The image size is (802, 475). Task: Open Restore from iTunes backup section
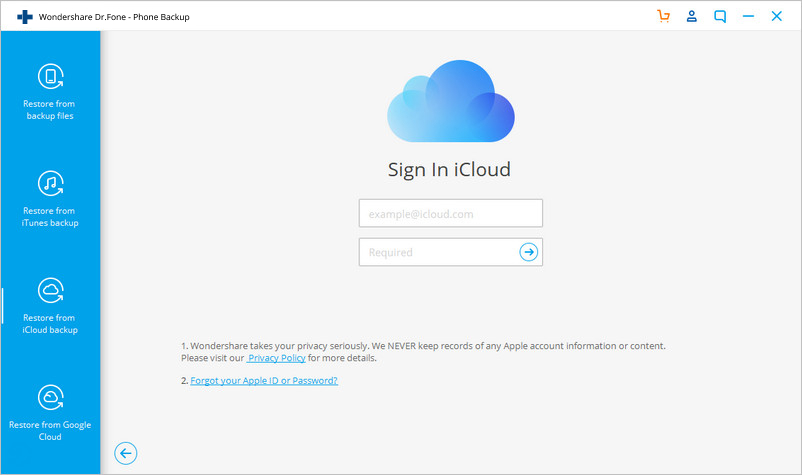(x=50, y=199)
